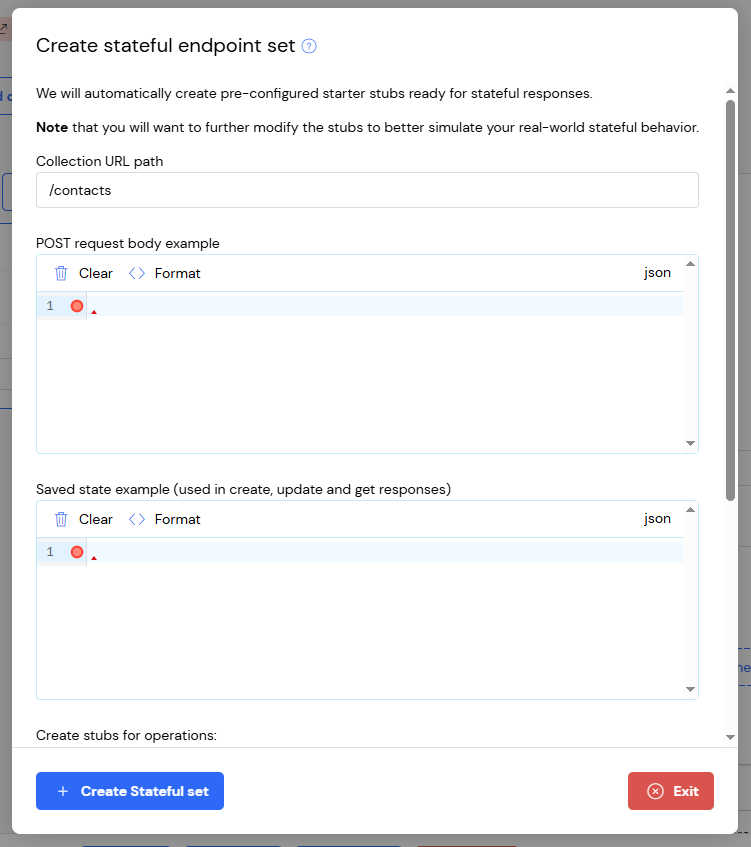Click down arrow of Saved state editor scrollbar
This screenshot has height=847, width=751.
point(690,689)
